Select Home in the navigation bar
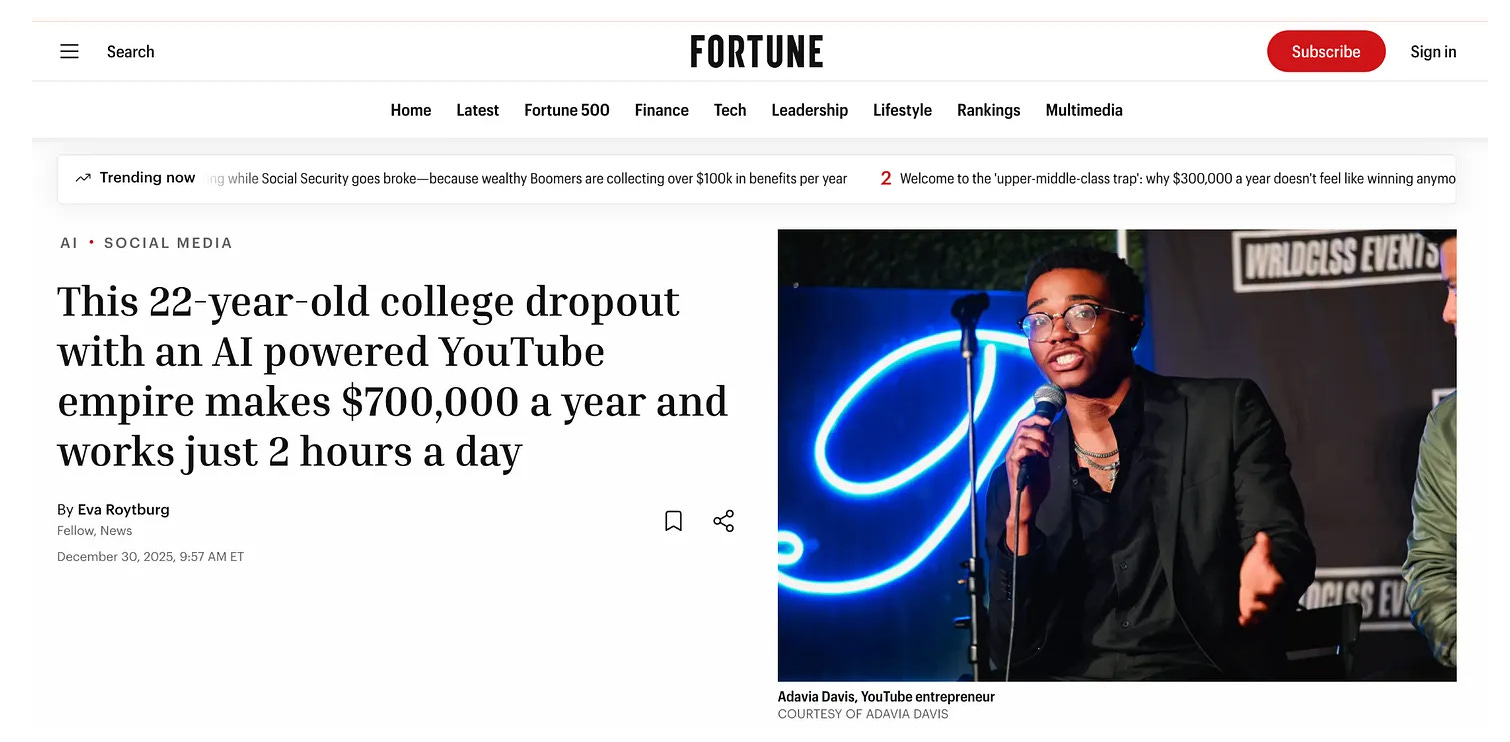 [x=411, y=110]
